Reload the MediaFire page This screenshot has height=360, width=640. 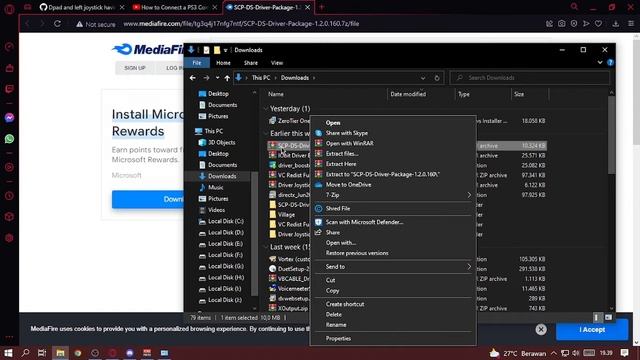(58, 24)
